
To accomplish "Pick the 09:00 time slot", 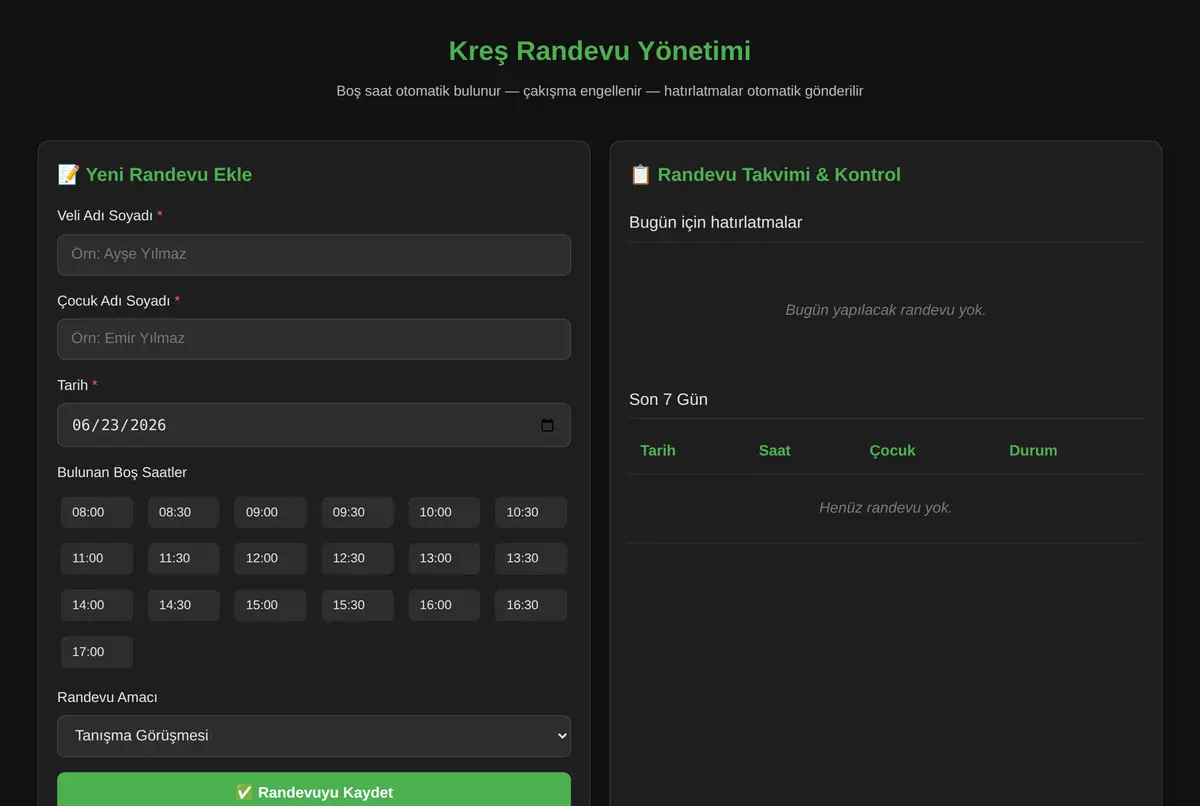I will tap(270, 512).
